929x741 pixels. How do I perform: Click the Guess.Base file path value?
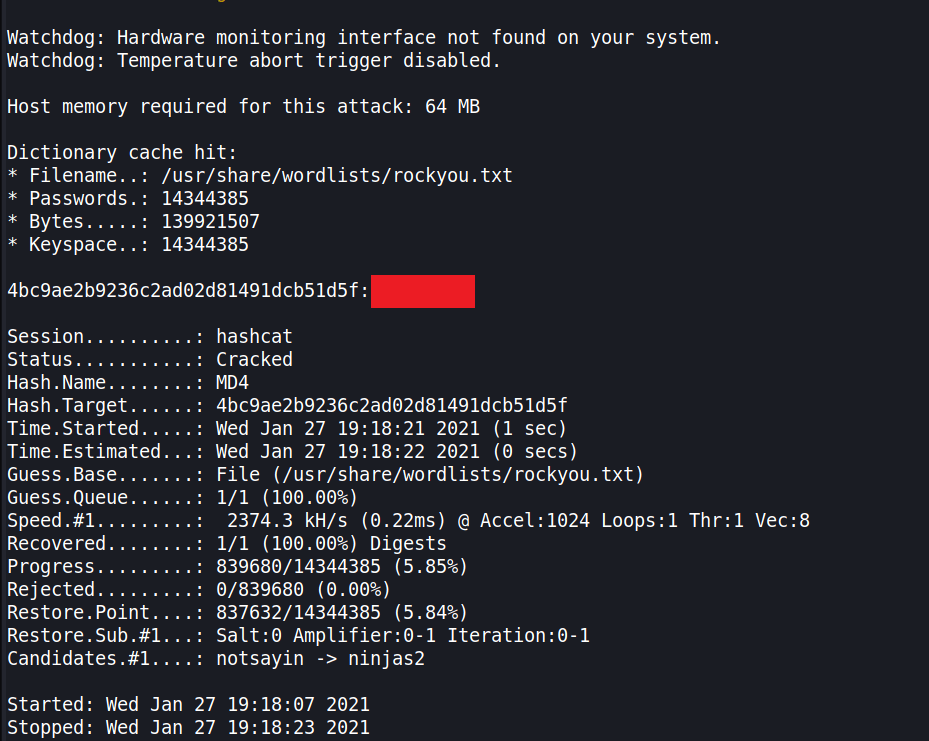coord(430,474)
